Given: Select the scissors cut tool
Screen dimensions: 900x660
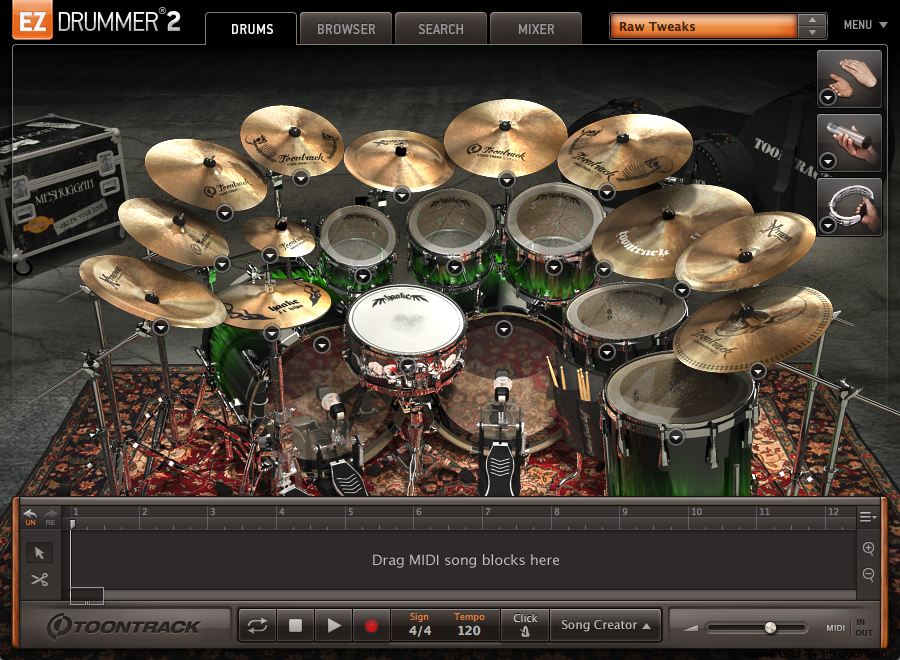Looking at the screenshot, I should point(40,579).
